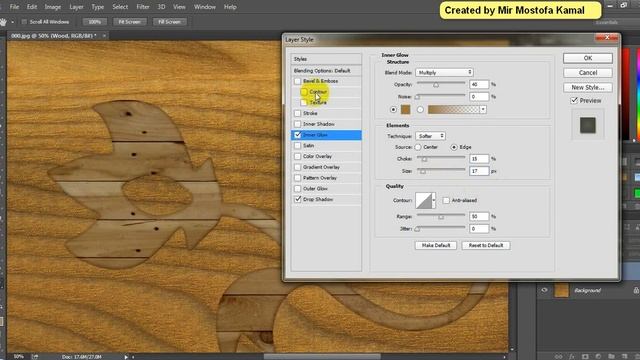This screenshot has height=360, width=640.
Task: Click the Choke value field
Action: [479, 159]
